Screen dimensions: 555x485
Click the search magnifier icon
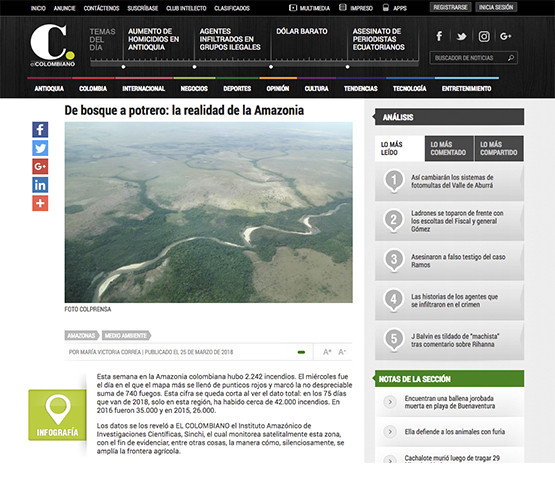pos(511,58)
